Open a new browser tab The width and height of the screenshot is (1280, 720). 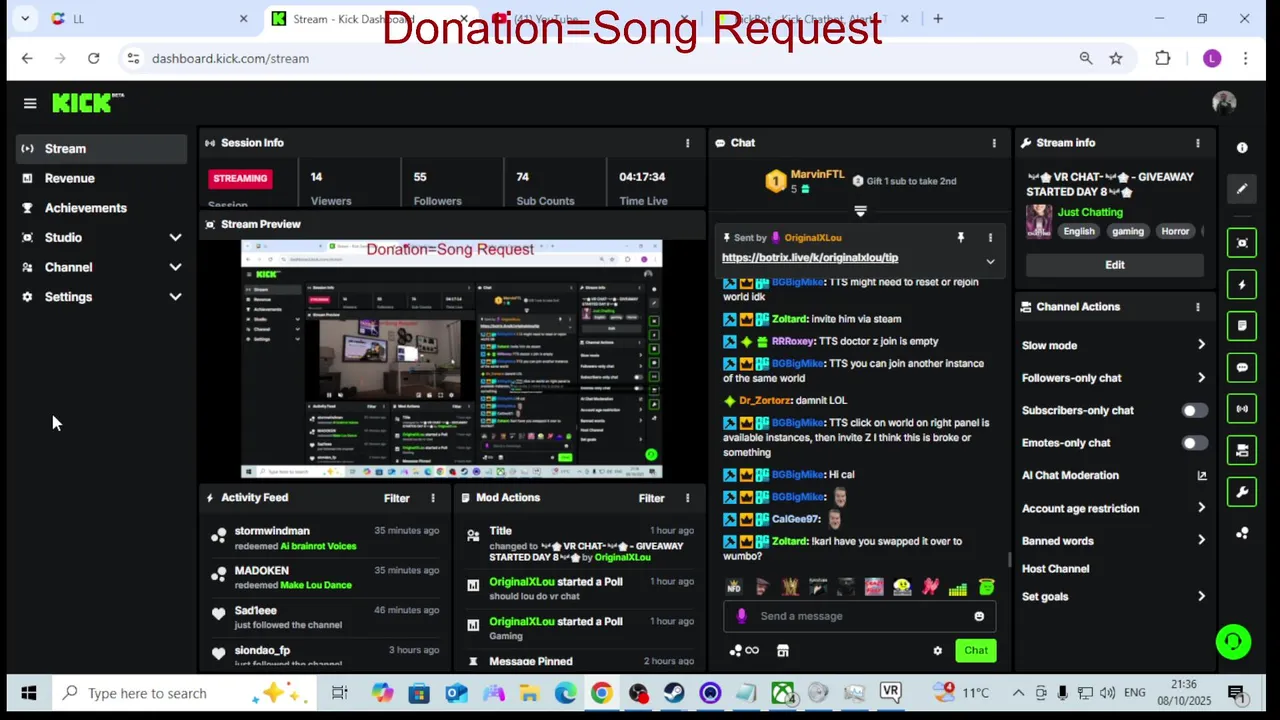(x=938, y=19)
